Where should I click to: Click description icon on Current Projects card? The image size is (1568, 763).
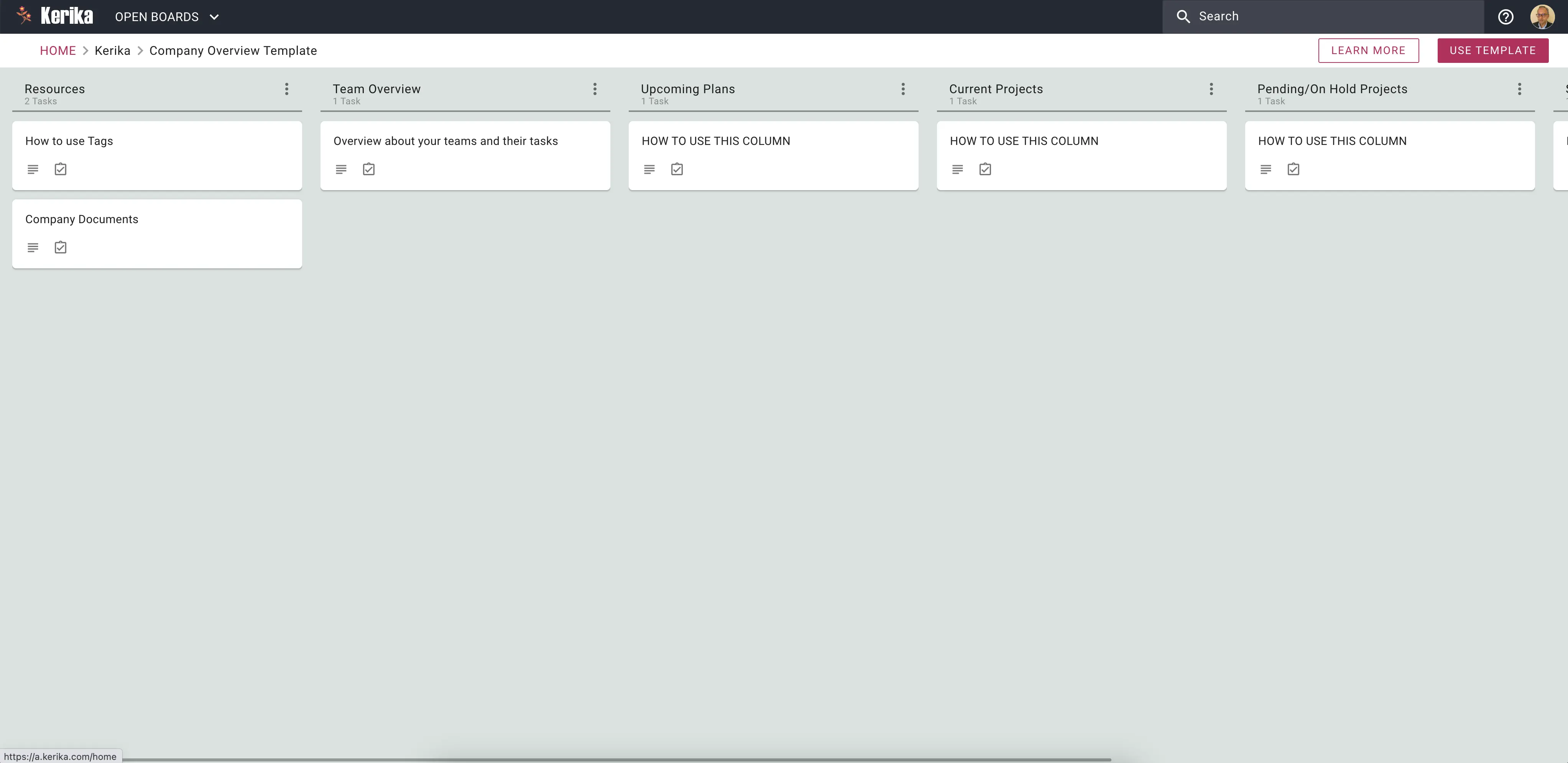point(957,169)
